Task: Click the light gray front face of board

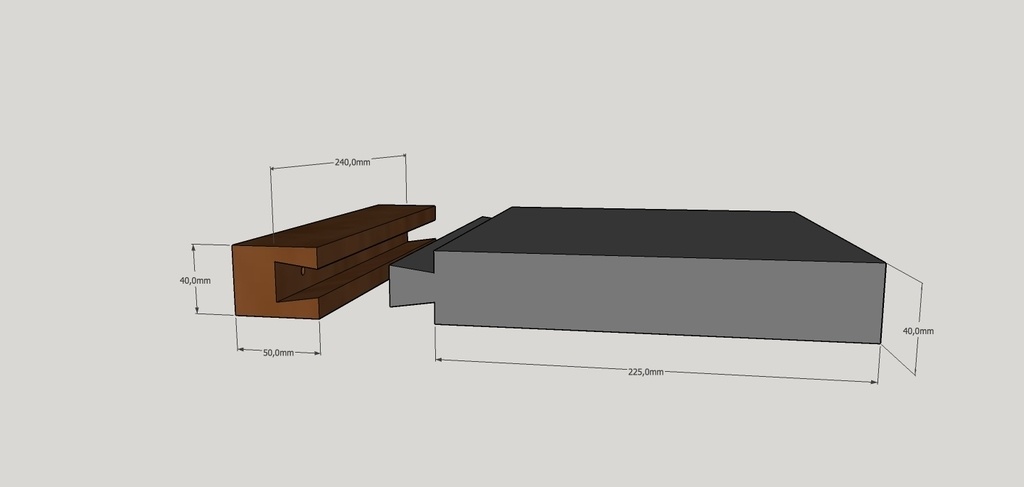Action: click(650, 295)
